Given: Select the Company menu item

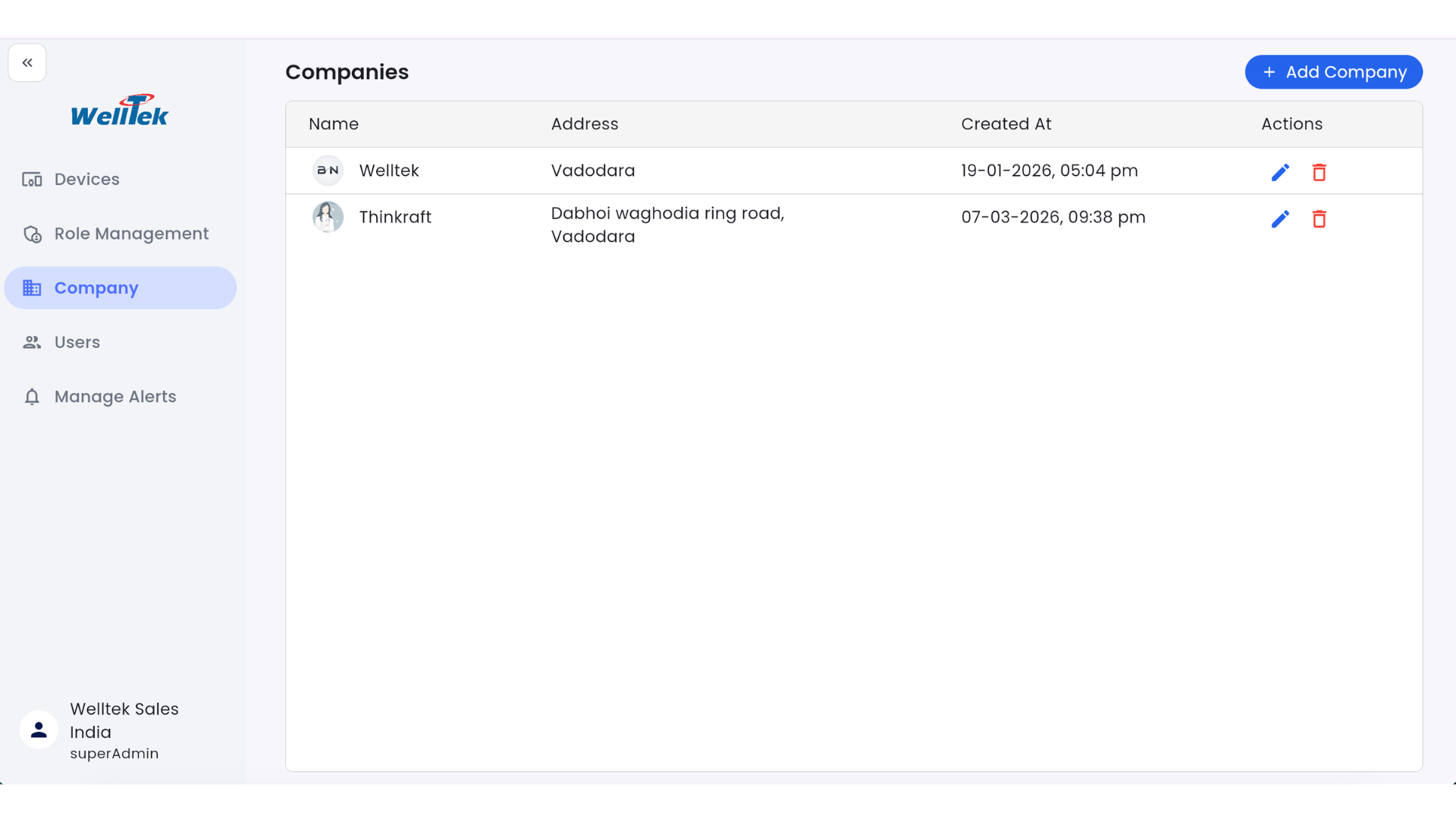Looking at the screenshot, I should point(96,288).
